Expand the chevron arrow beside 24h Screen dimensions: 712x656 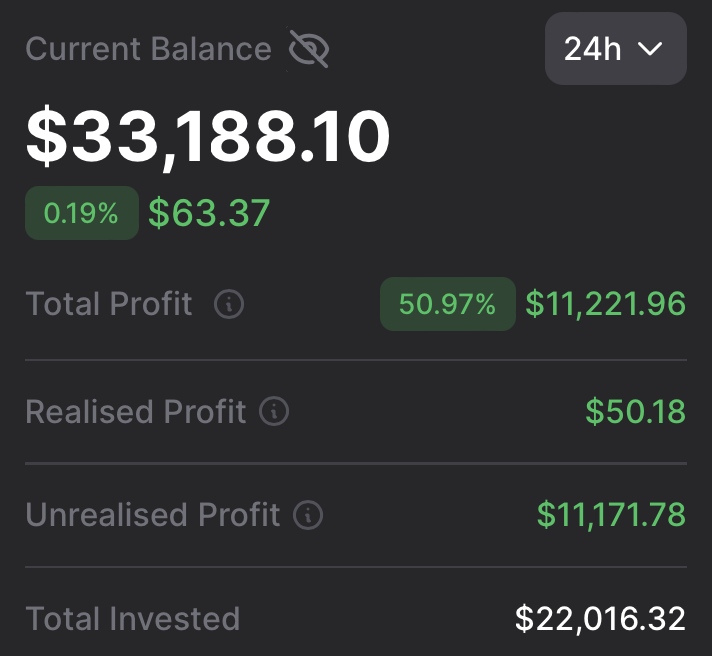(x=650, y=49)
